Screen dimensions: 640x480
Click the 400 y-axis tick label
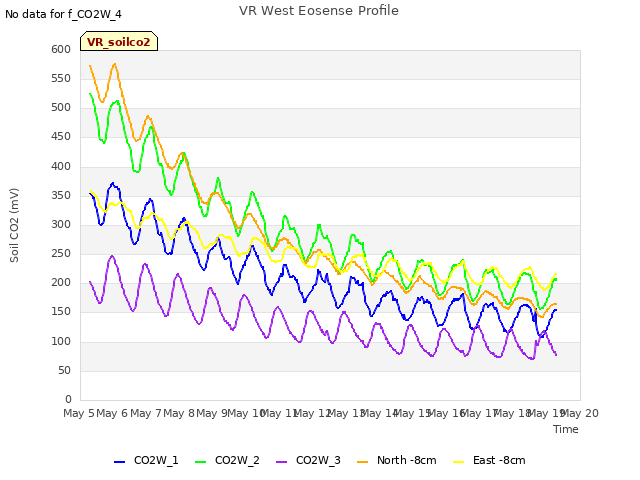tap(61, 167)
